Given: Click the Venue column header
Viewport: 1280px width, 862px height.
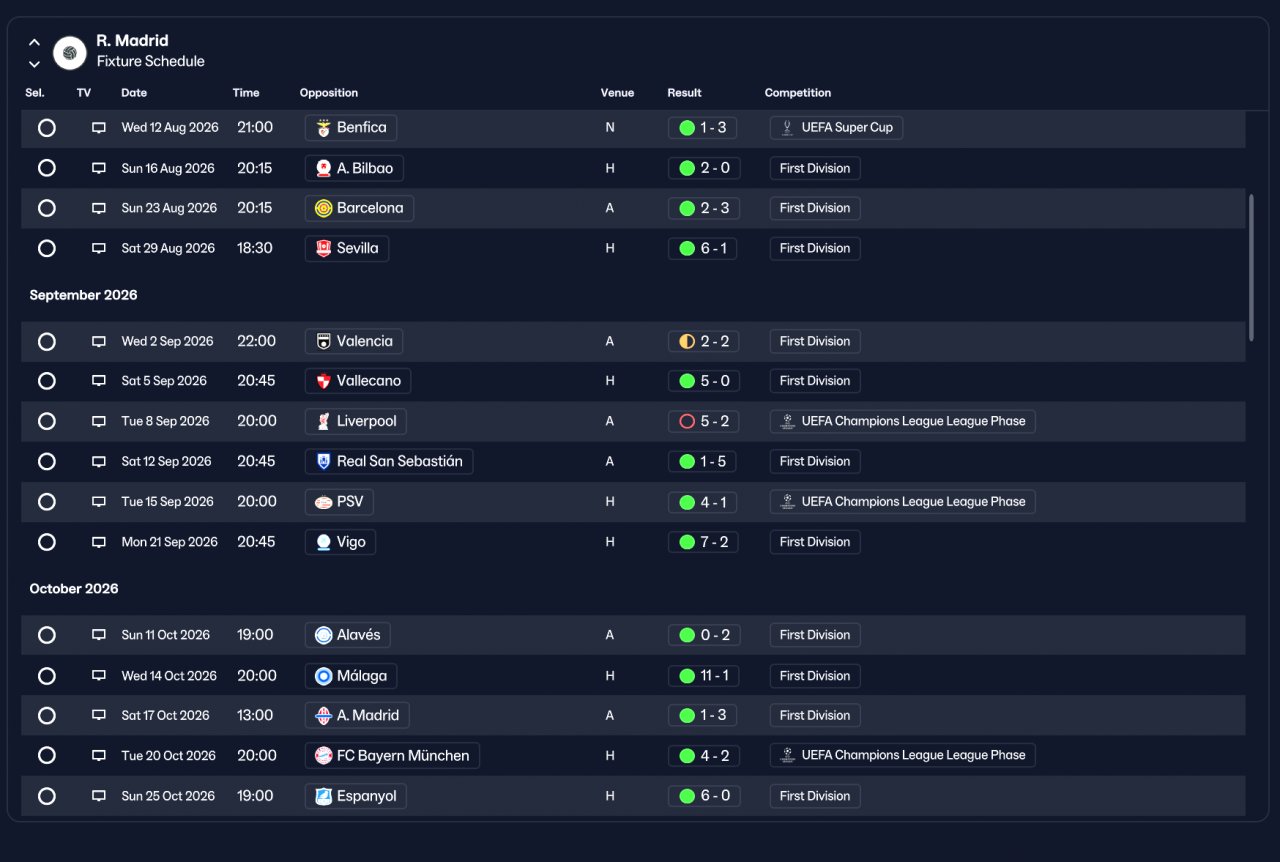Looking at the screenshot, I should [617, 93].
